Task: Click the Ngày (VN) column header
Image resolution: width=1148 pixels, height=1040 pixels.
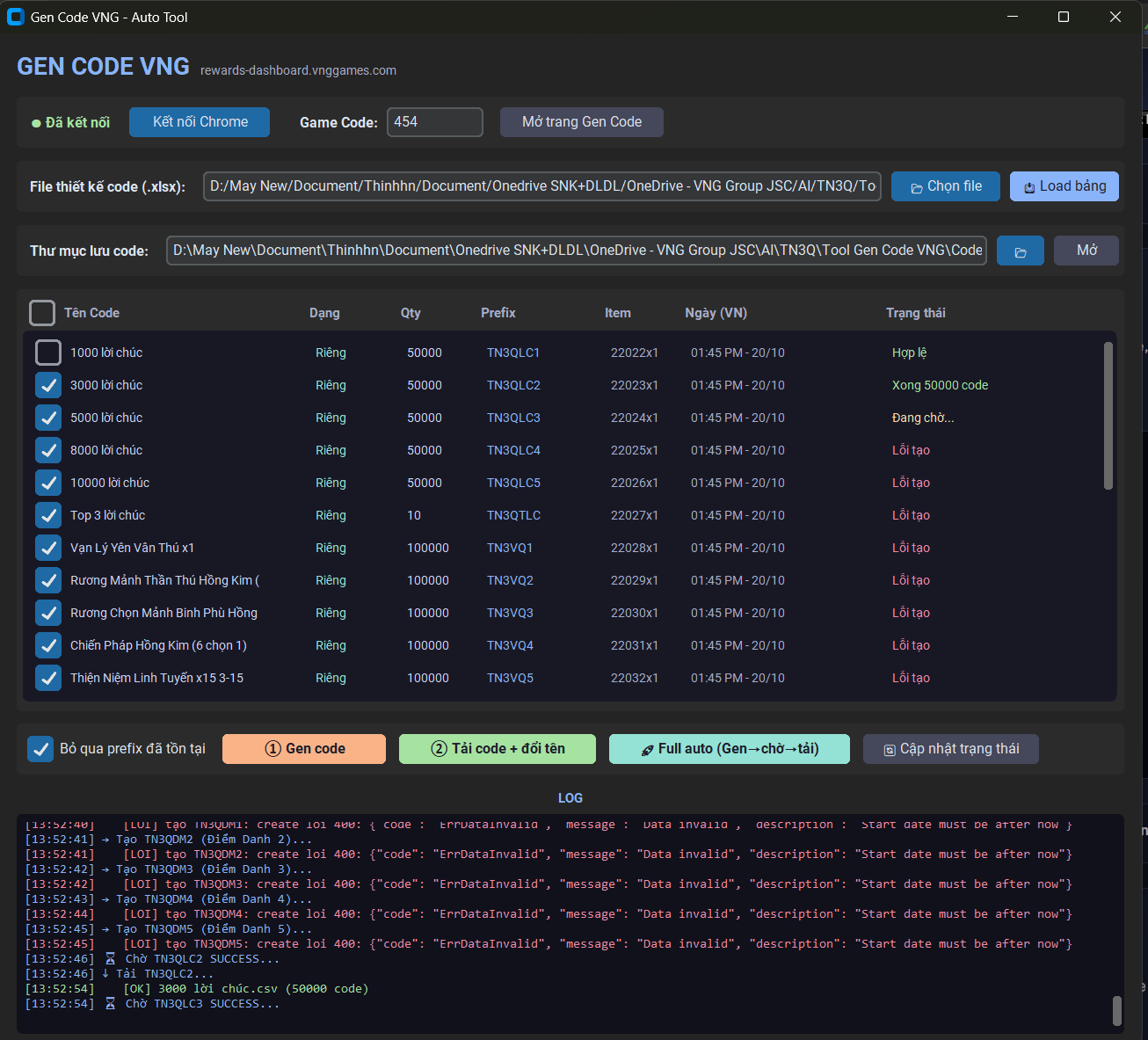Action: (x=716, y=313)
